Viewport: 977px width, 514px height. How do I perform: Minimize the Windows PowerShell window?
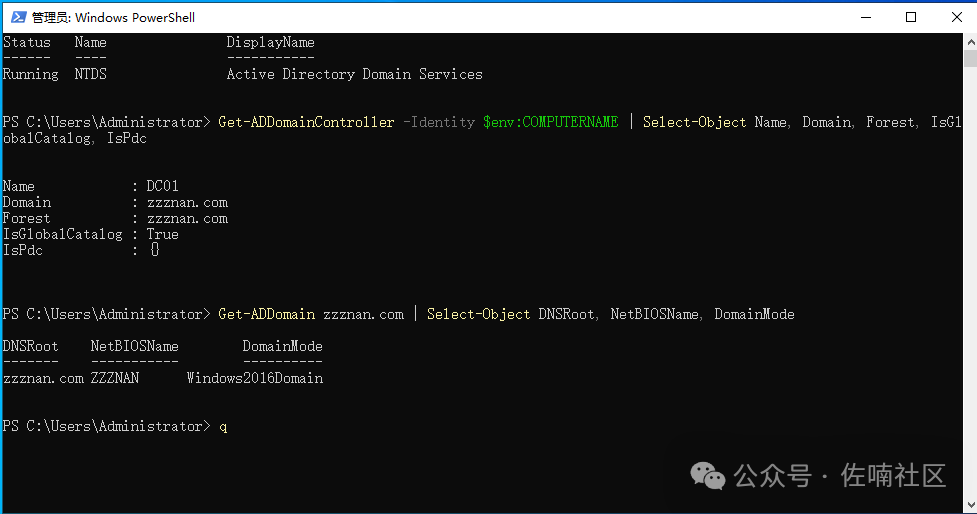(865, 17)
